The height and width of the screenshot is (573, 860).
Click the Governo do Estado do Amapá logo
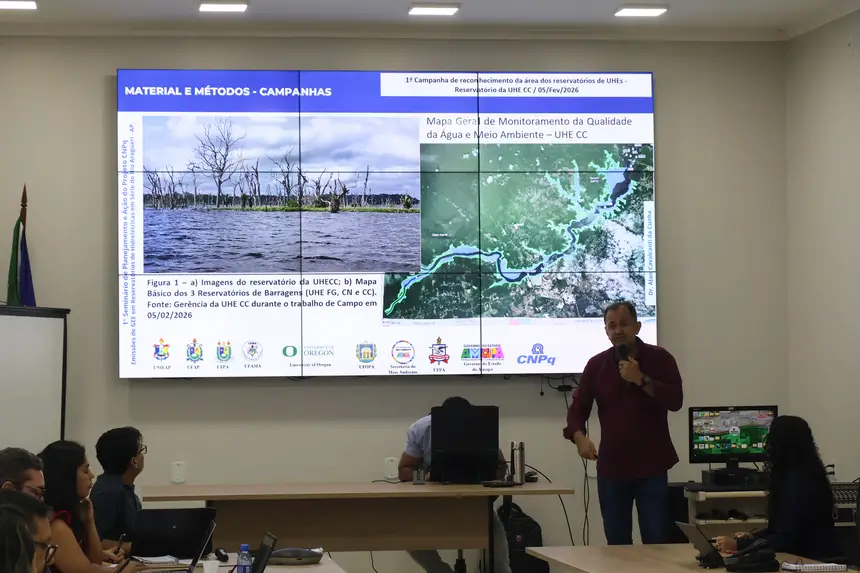click(x=482, y=354)
